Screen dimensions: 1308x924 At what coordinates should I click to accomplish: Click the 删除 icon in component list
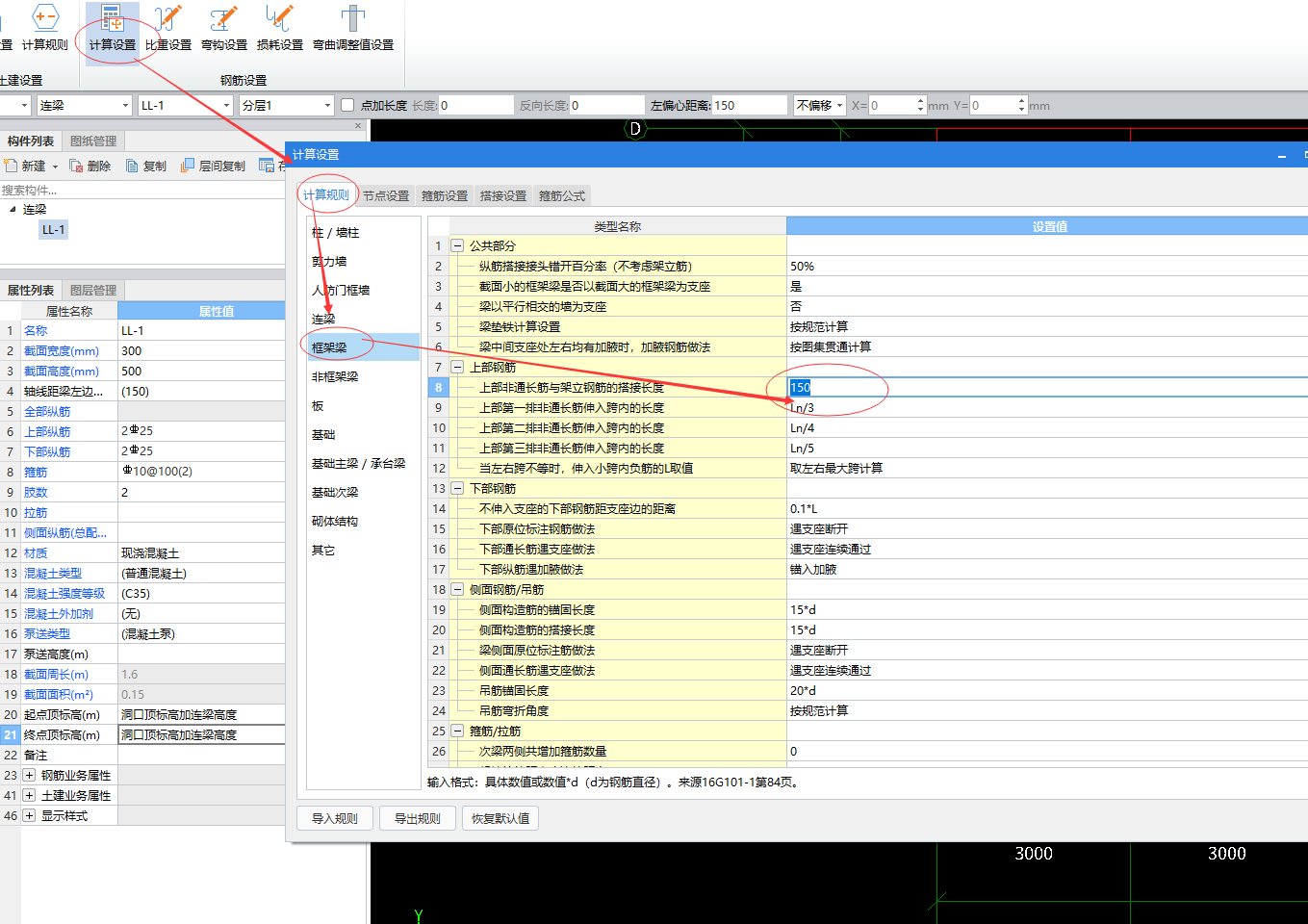90,166
